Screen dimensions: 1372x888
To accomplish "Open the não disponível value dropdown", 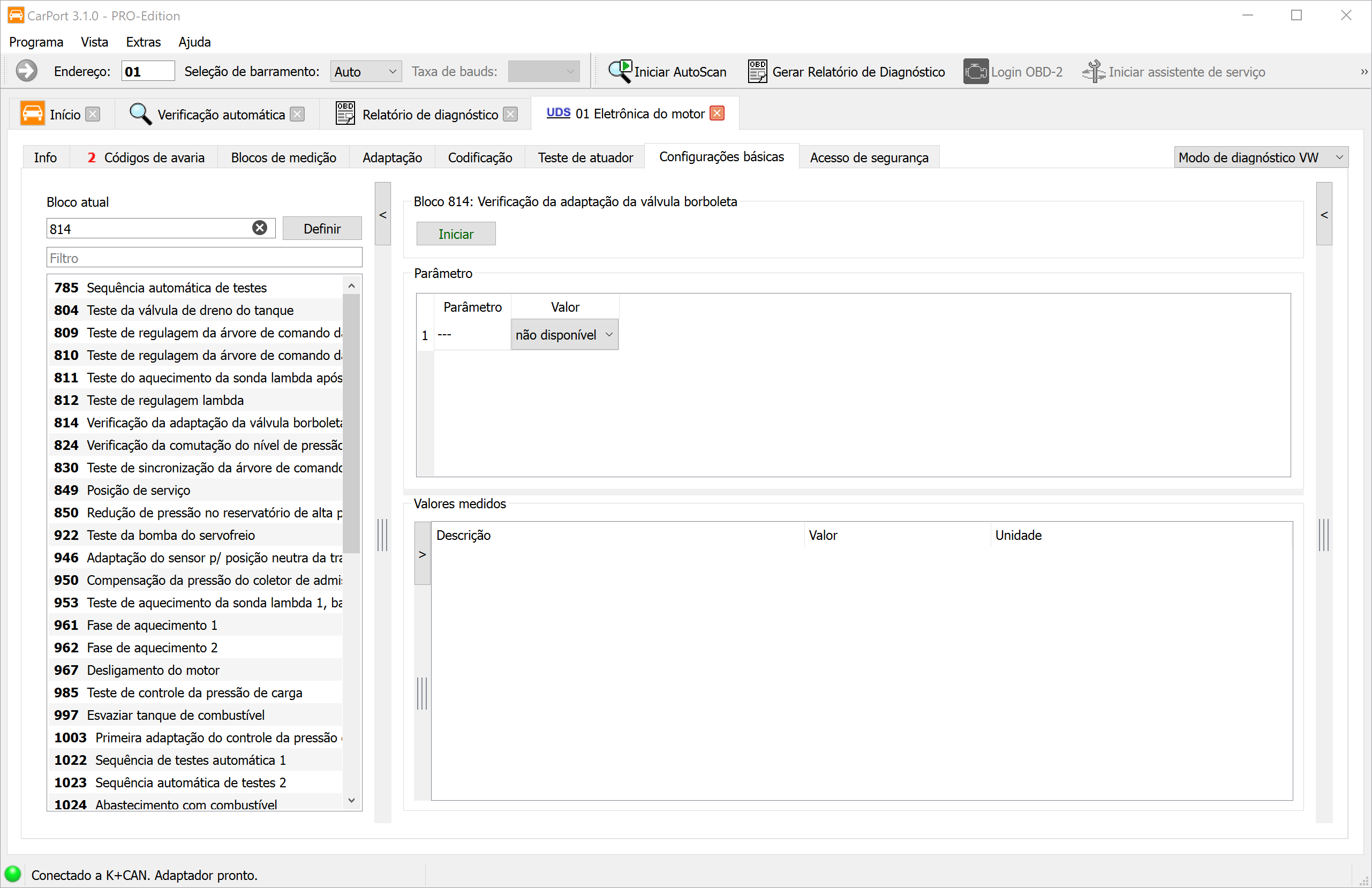I will coord(564,335).
